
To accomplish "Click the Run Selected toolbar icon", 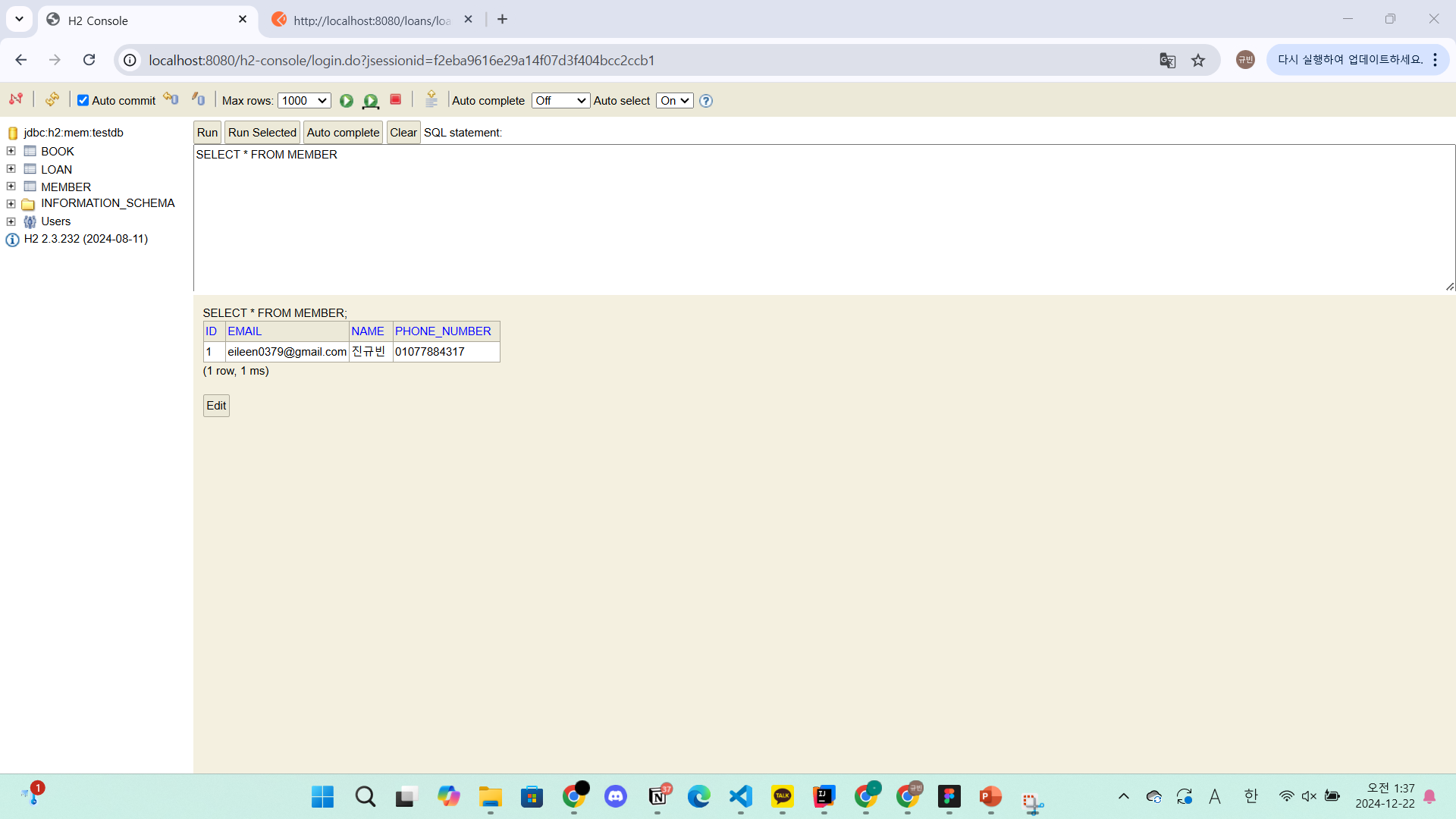I will click(x=371, y=100).
